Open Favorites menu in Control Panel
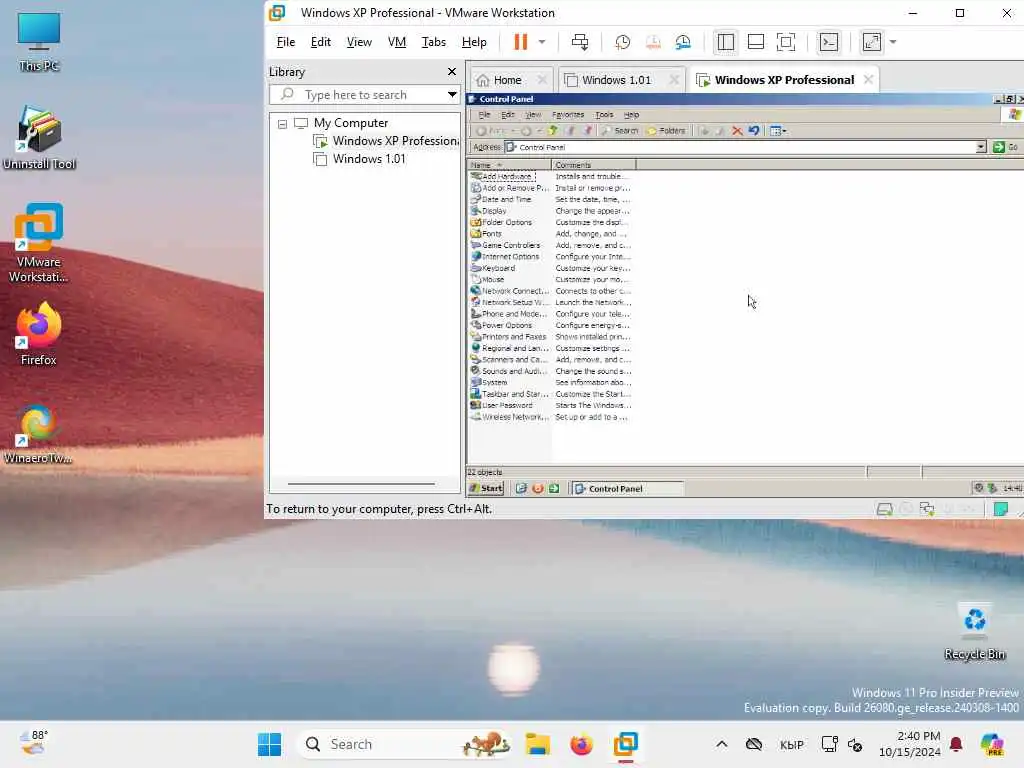 click(568, 114)
